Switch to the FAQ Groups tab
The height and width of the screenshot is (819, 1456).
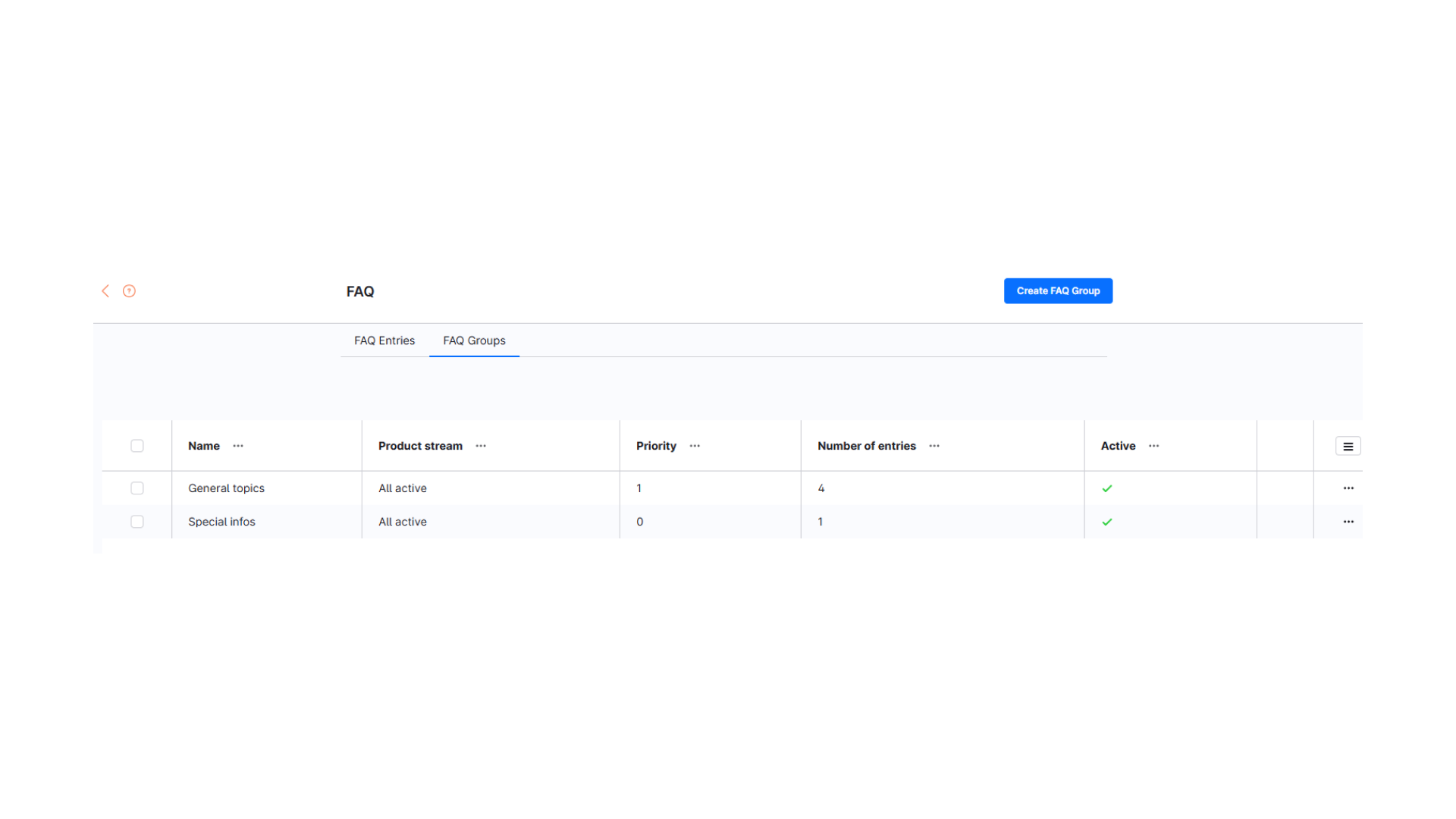click(474, 340)
